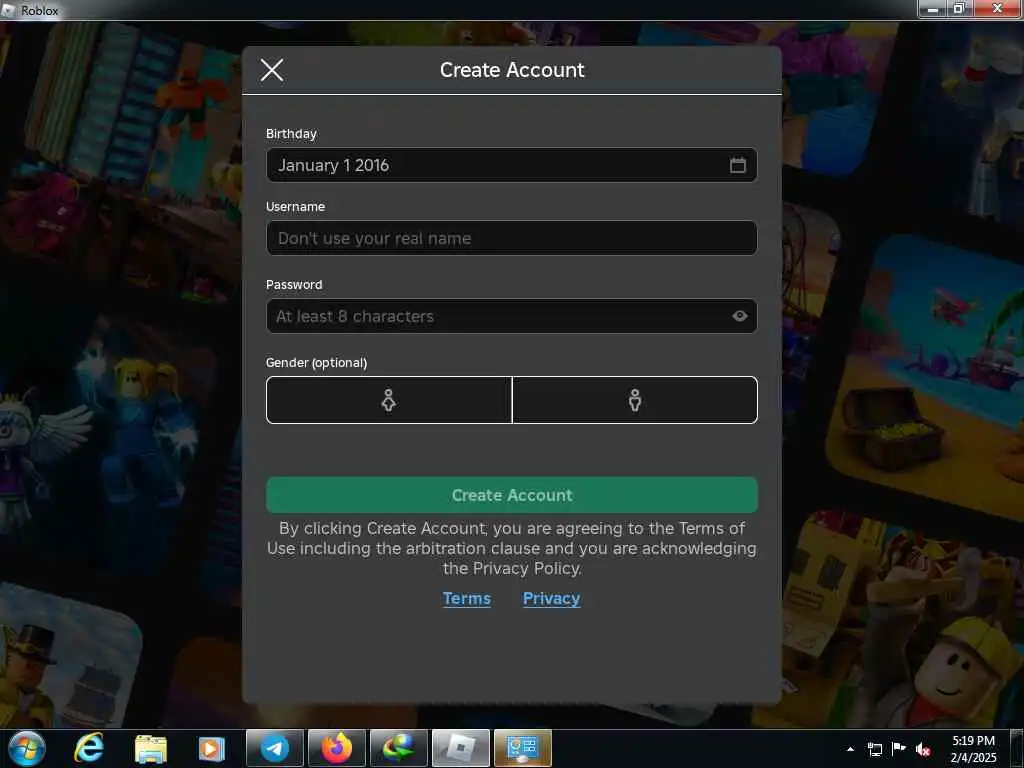Viewport: 1024px width, 768px height.
Task: Open the Windows Start menu
Action: (27, 748)
